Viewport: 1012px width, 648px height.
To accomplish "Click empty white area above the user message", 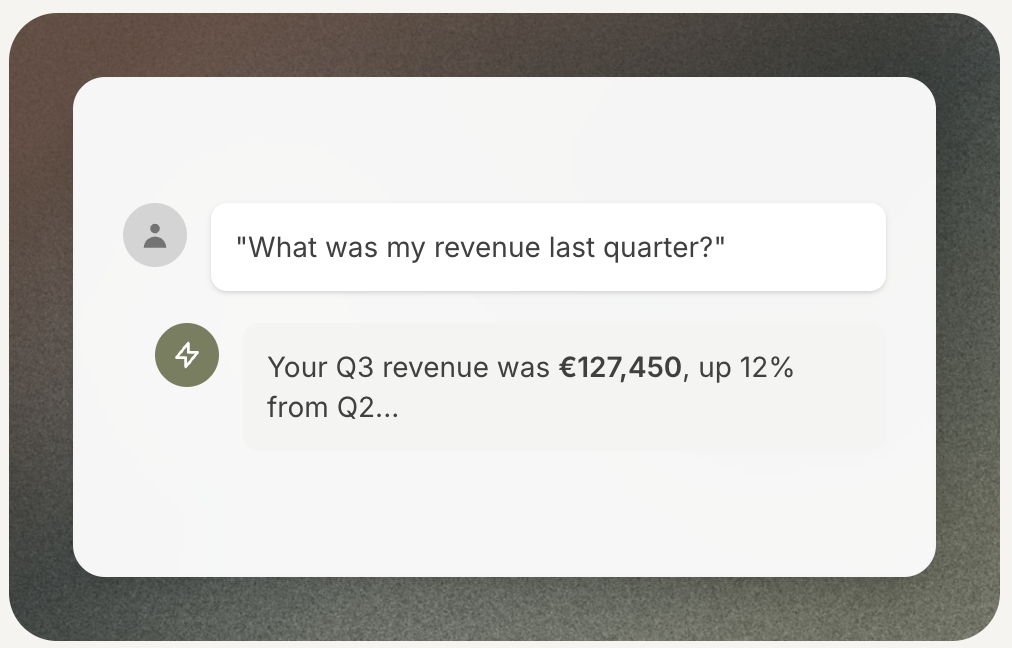I will [x=504, y=140].
